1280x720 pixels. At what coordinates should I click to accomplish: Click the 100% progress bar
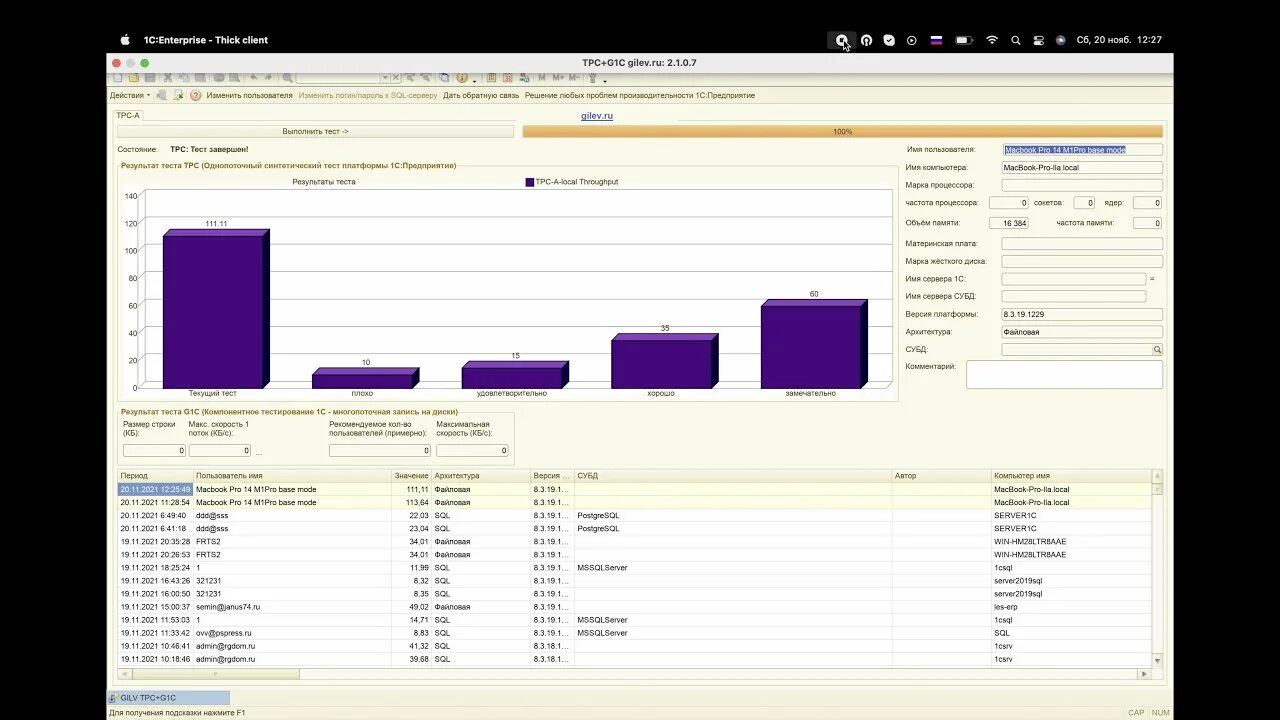pyautogui.click(x=842, y=131)
